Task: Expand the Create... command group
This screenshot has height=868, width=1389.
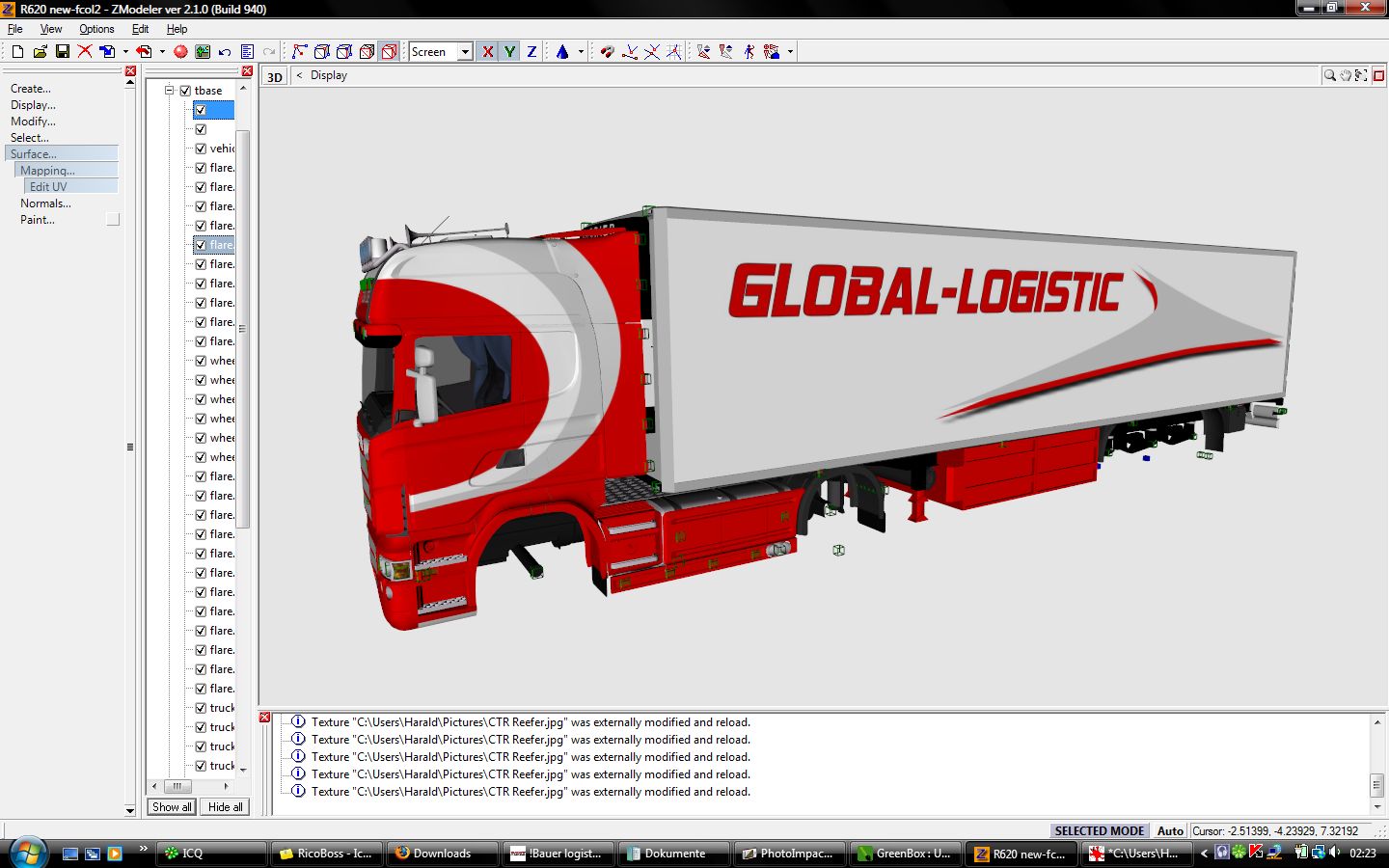Action: click(x=31, y=89)
